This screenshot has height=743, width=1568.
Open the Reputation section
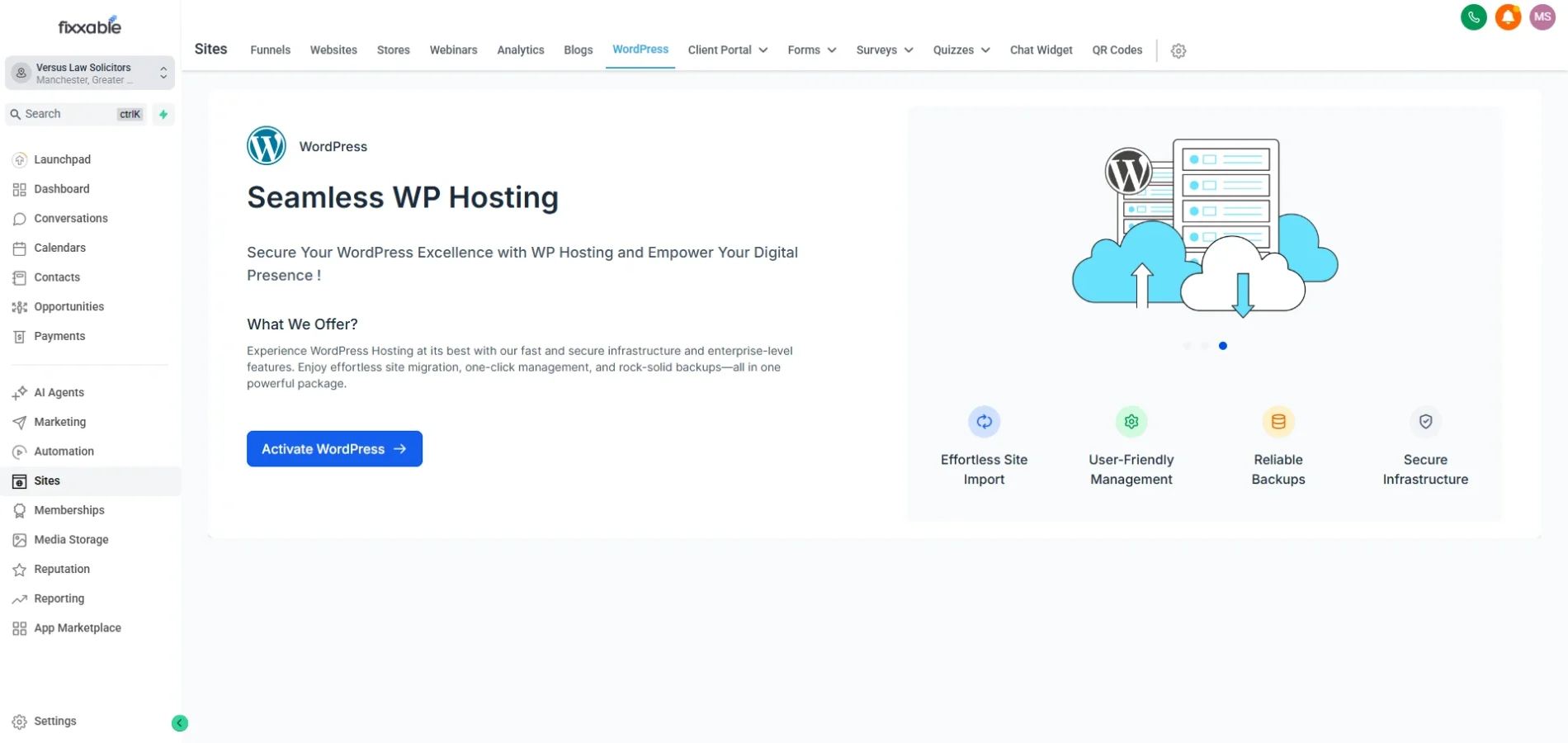click(x=61, y=569)
